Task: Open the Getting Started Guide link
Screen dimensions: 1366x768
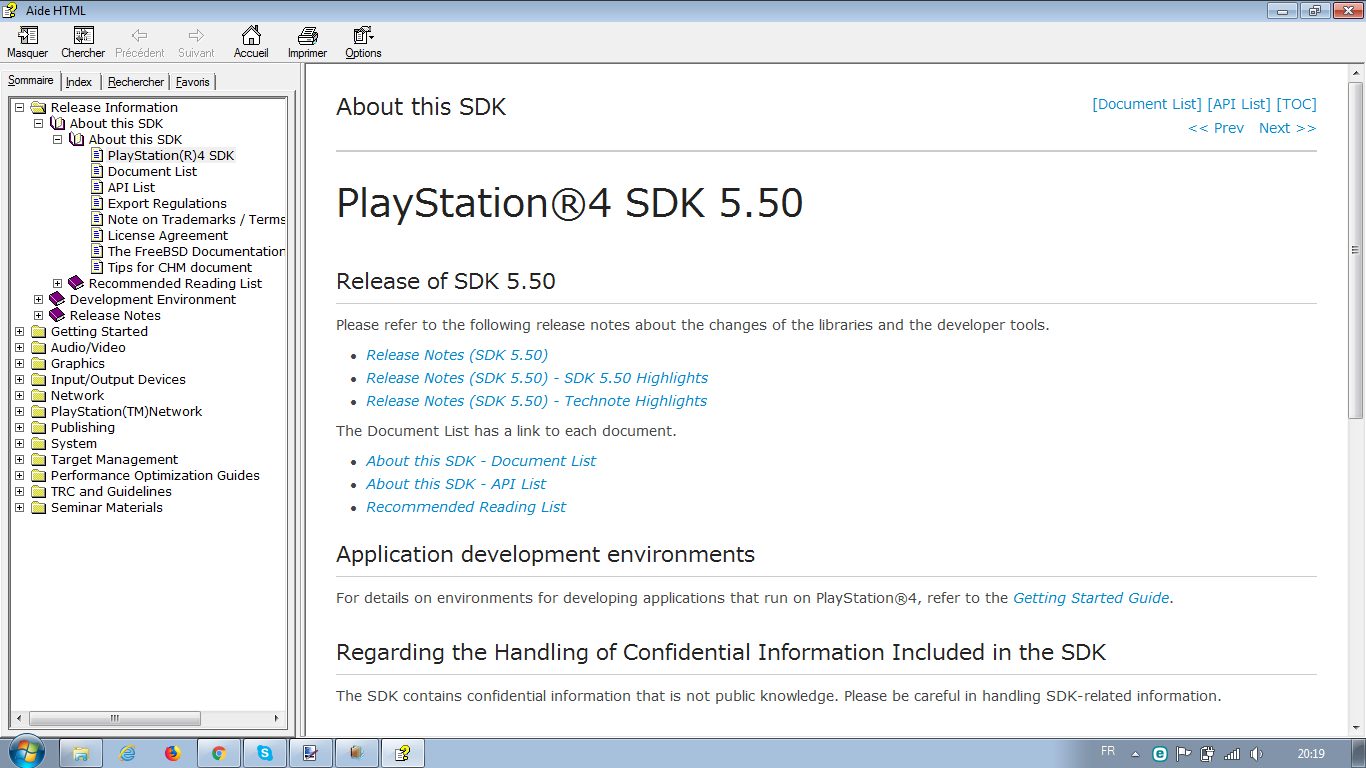Action: (1091, 598)
